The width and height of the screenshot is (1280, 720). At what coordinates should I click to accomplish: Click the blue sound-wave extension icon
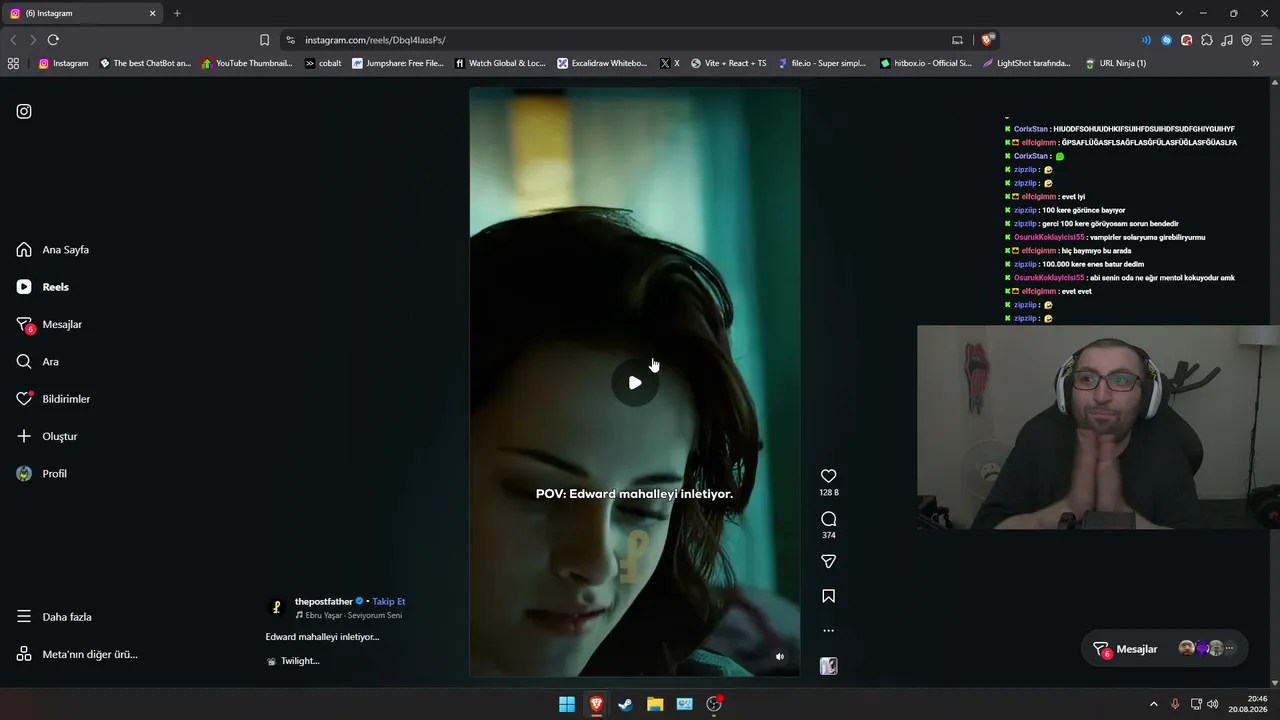tap(1146, 40)
